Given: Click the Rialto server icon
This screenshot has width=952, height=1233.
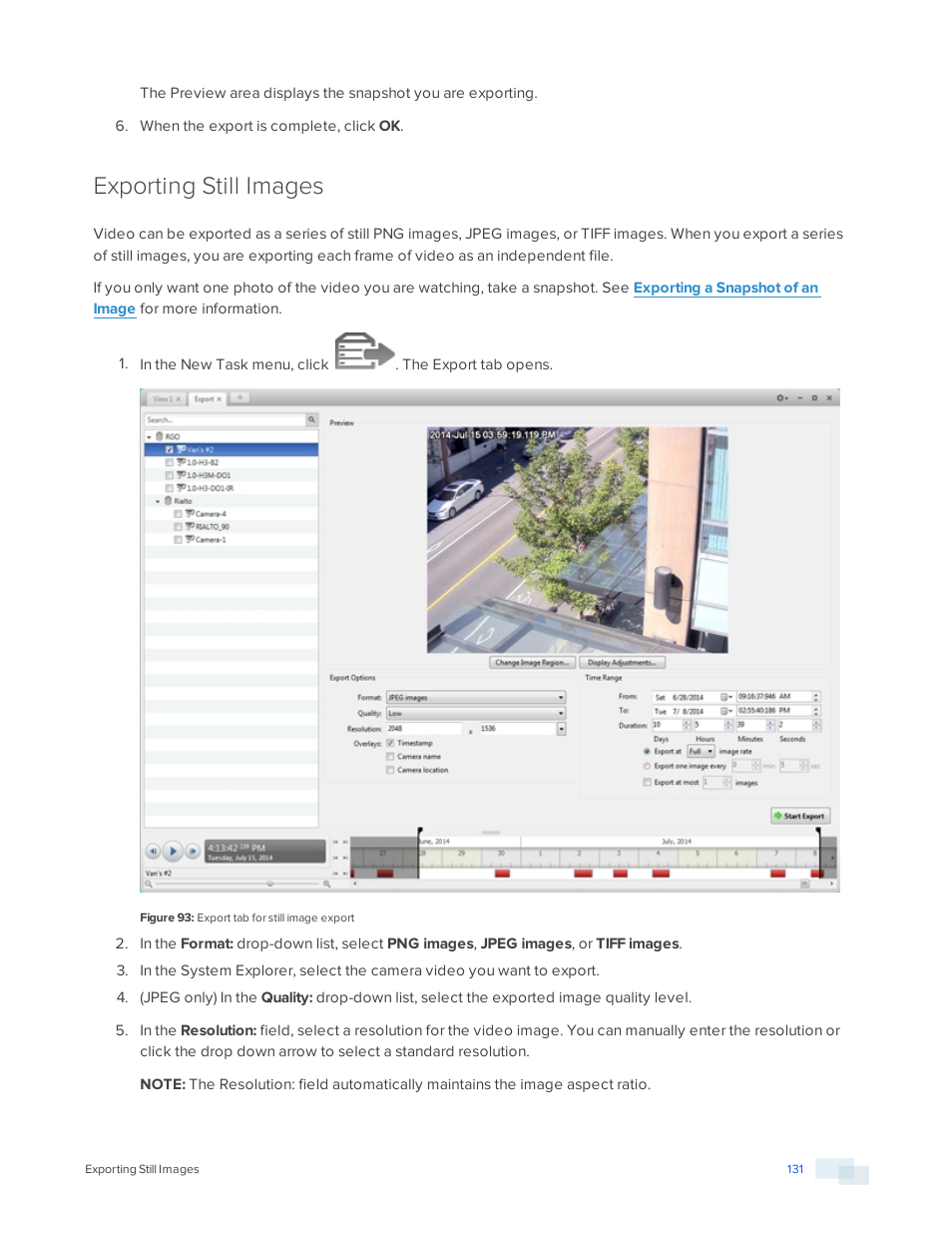Looking at the screenshot, I should tap(169, 501).
